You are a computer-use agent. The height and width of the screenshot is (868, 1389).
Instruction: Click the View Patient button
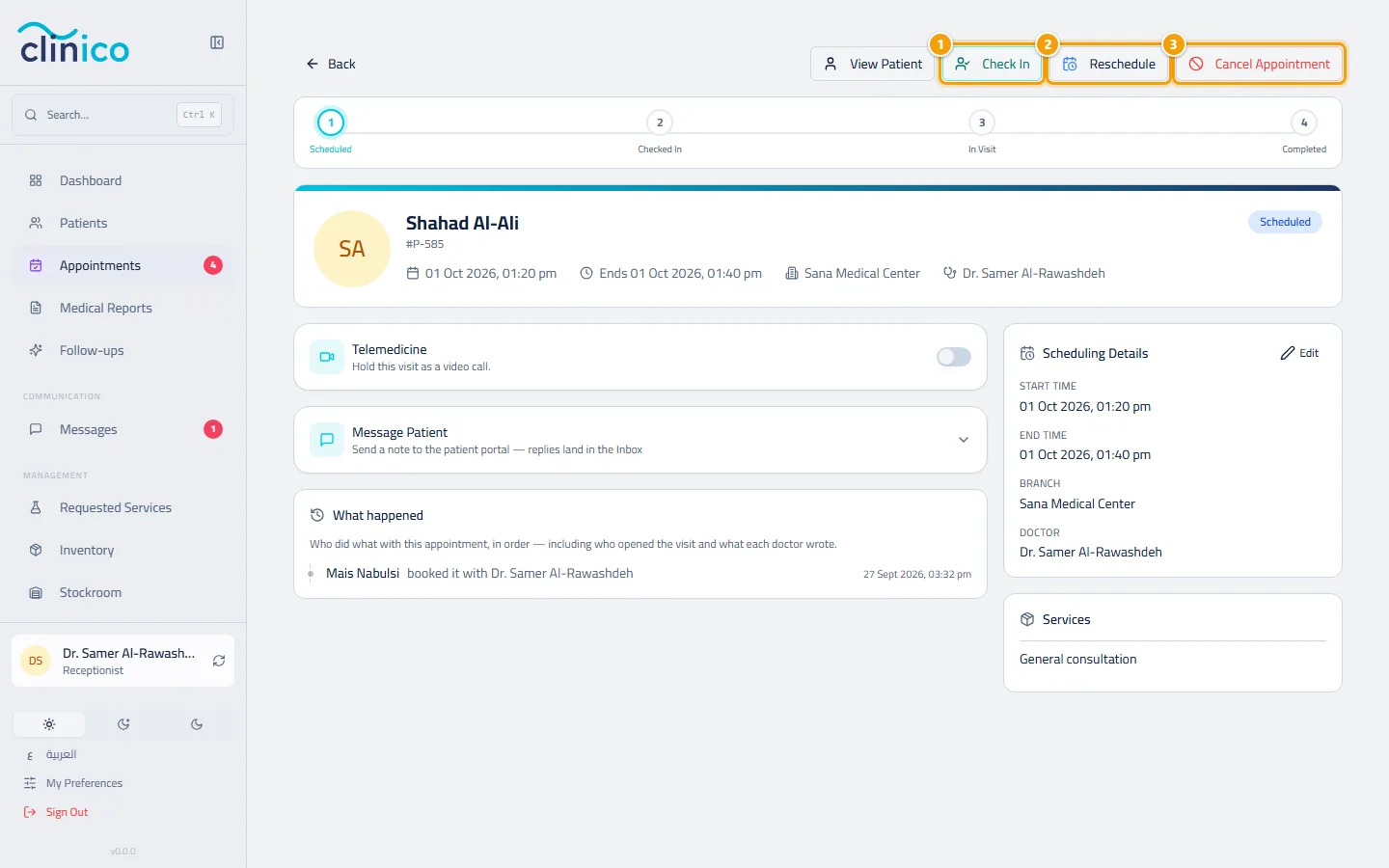coord(873,64)
